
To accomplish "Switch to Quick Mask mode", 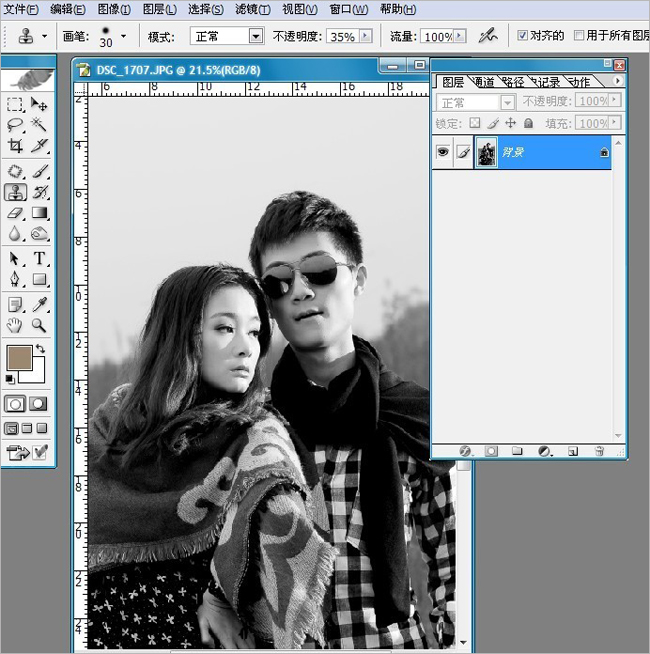I will click(x=38, y=404).
